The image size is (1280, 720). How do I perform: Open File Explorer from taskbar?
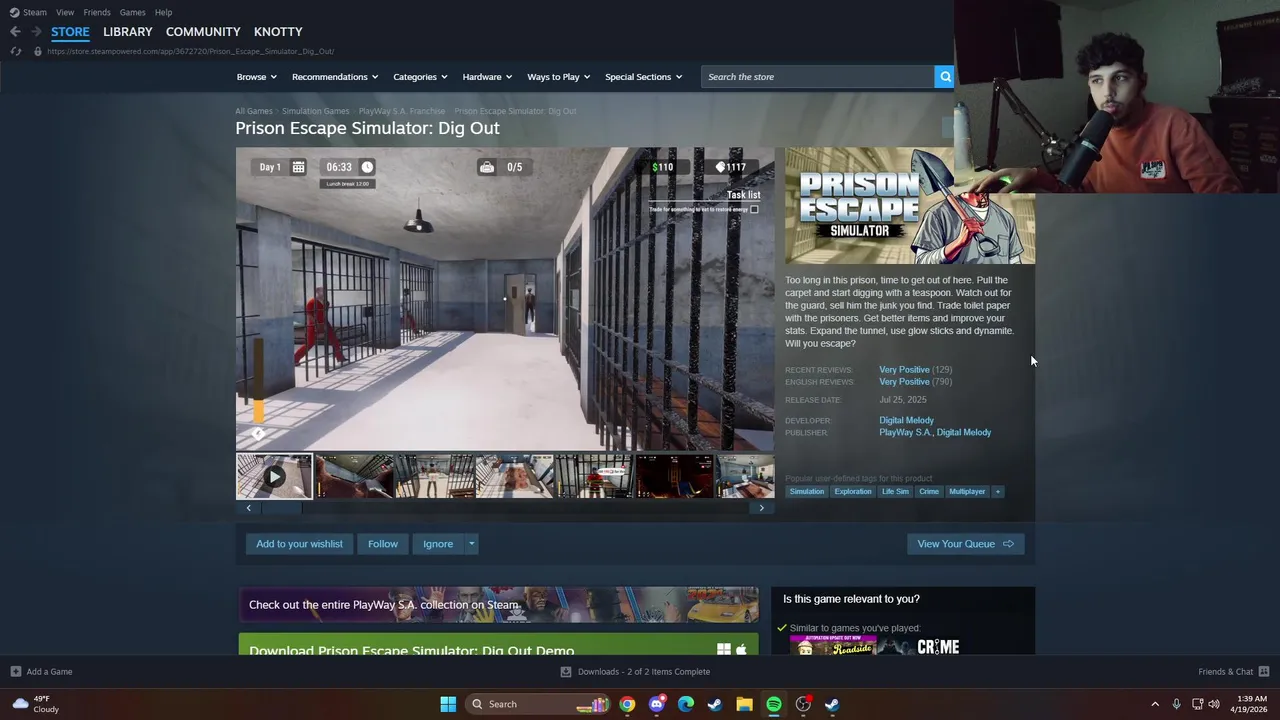(744, 704)
